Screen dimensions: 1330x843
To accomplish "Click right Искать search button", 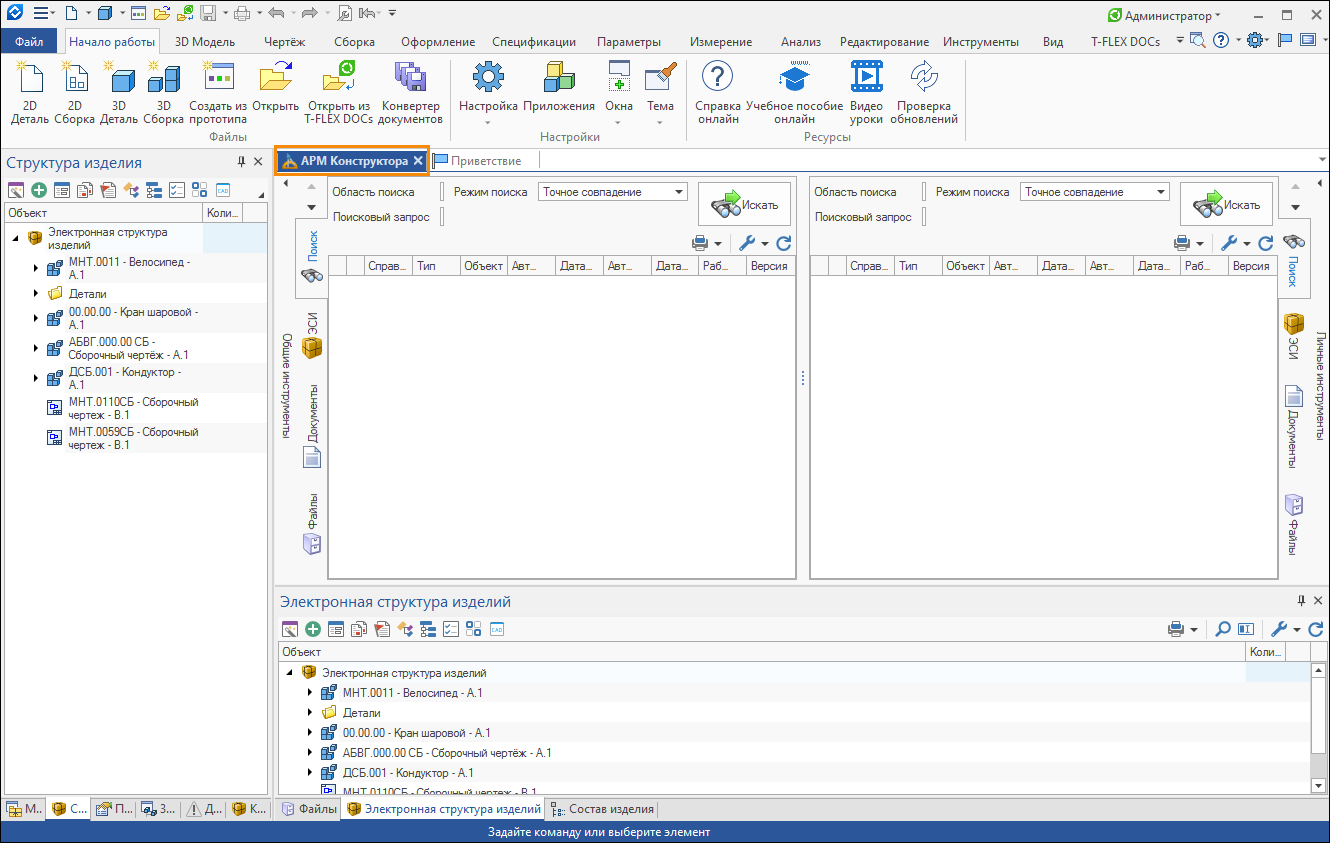I will [x=1226, y=204].
